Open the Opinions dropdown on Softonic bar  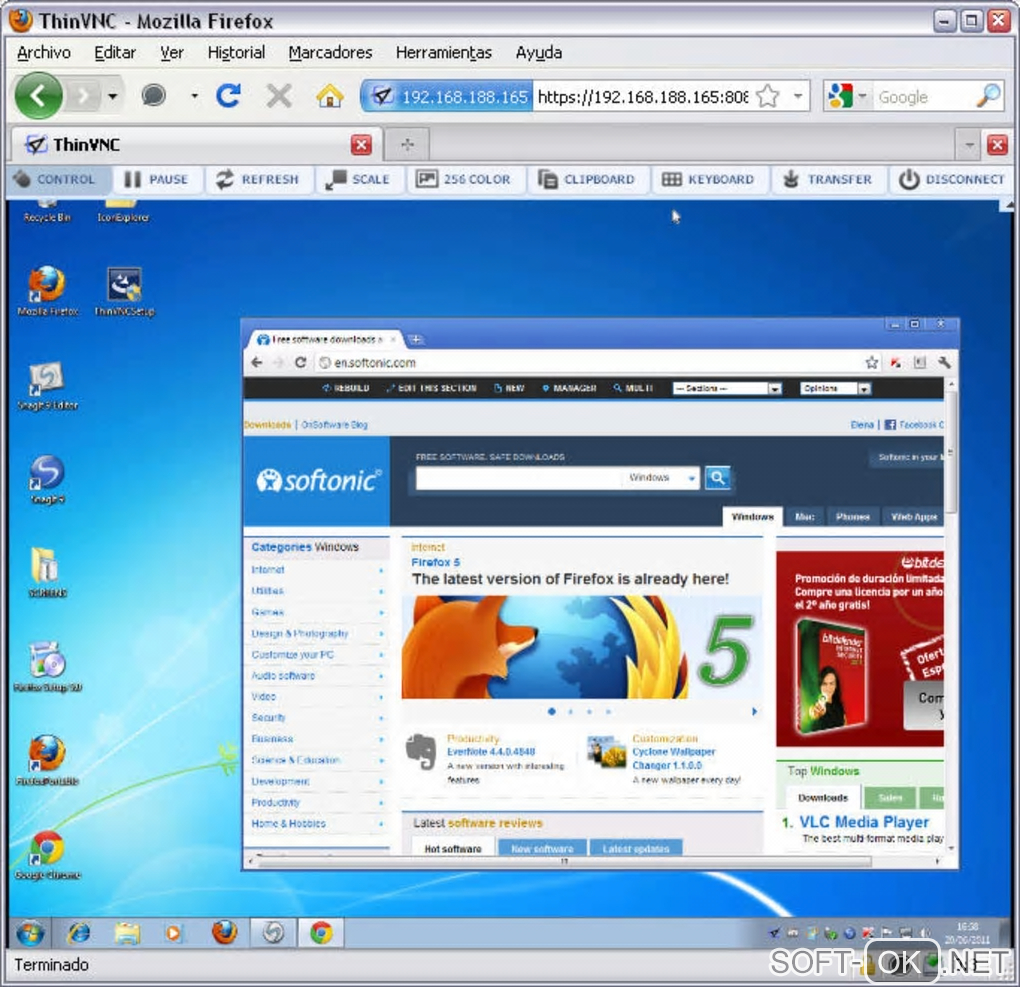point(835,388)
